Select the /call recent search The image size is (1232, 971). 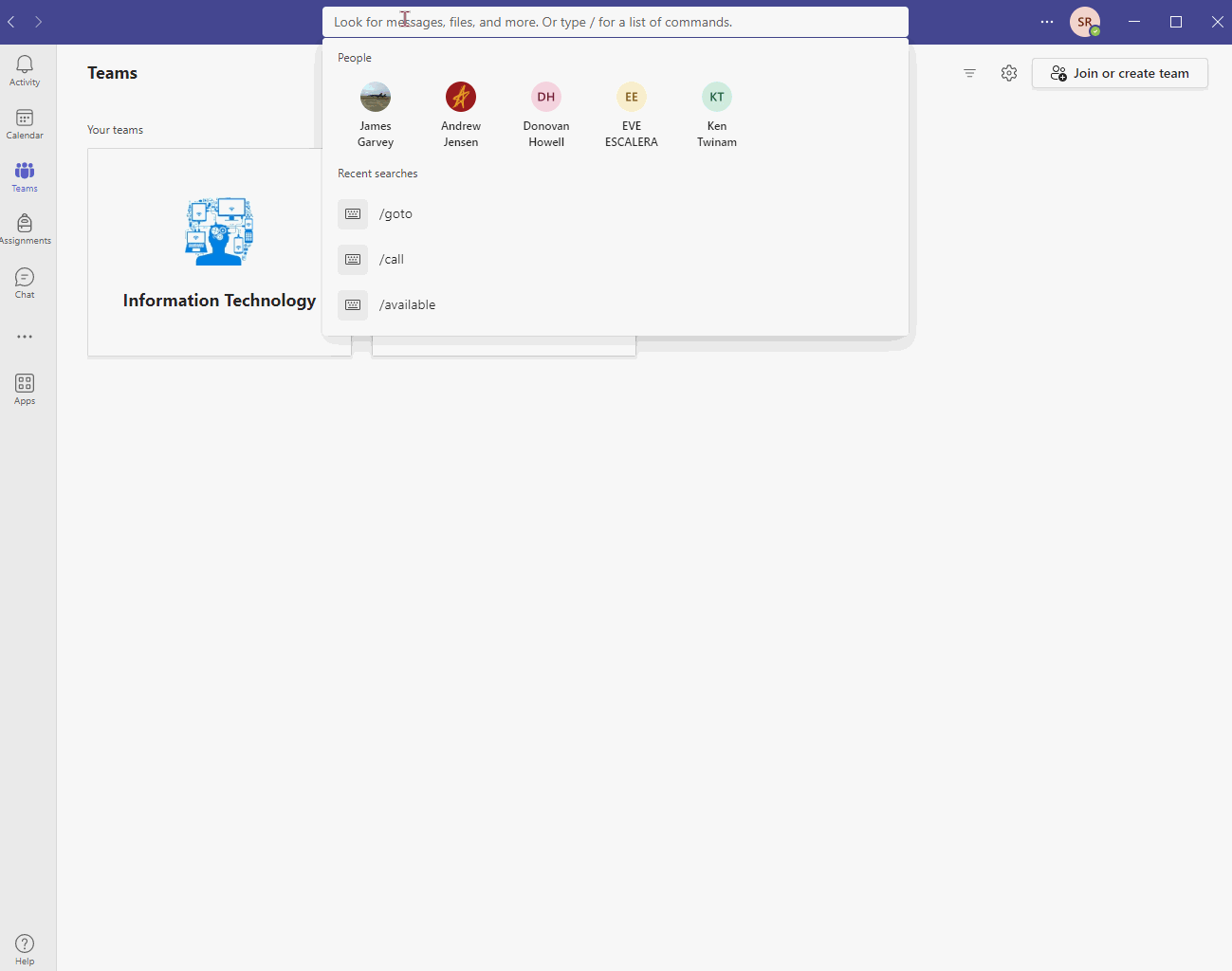[x=616, y=260]
